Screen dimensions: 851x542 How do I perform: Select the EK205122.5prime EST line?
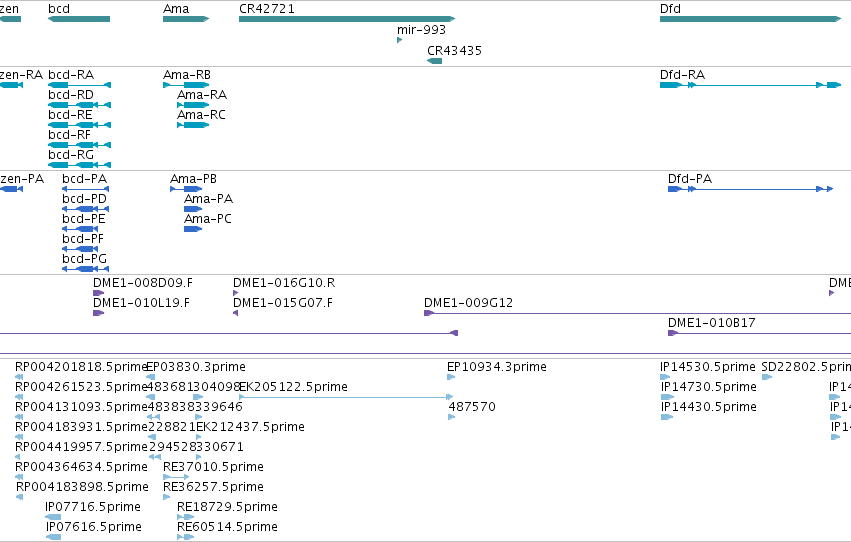346,397
